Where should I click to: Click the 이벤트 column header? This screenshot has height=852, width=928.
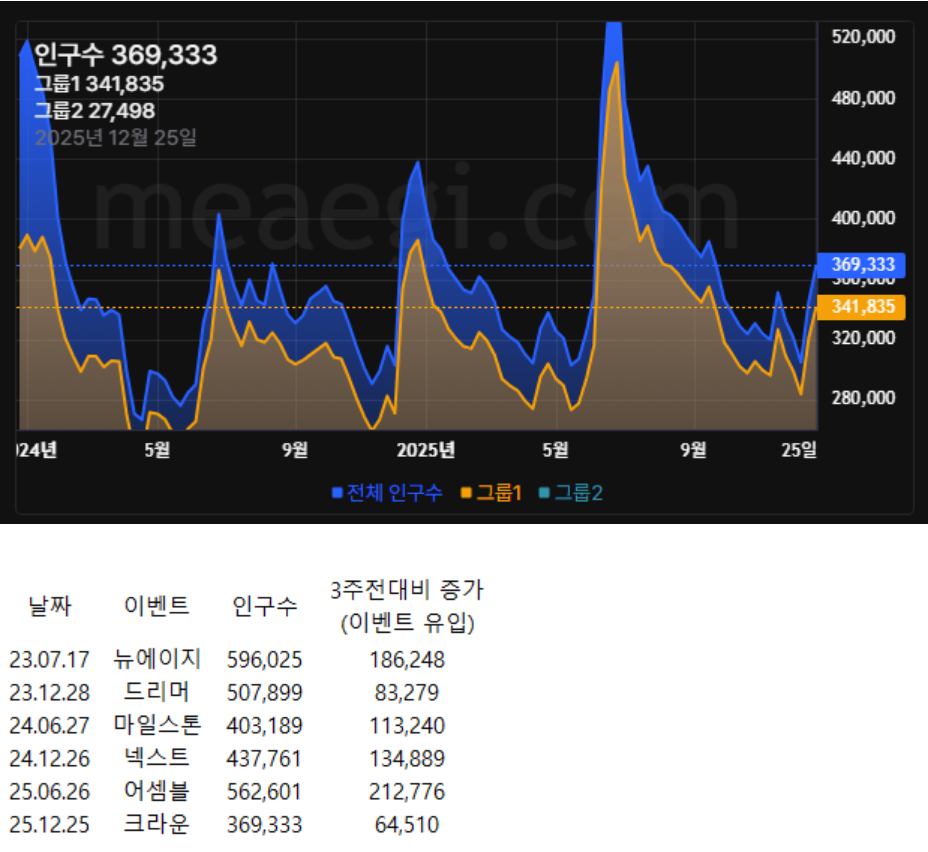pos(157,606)
